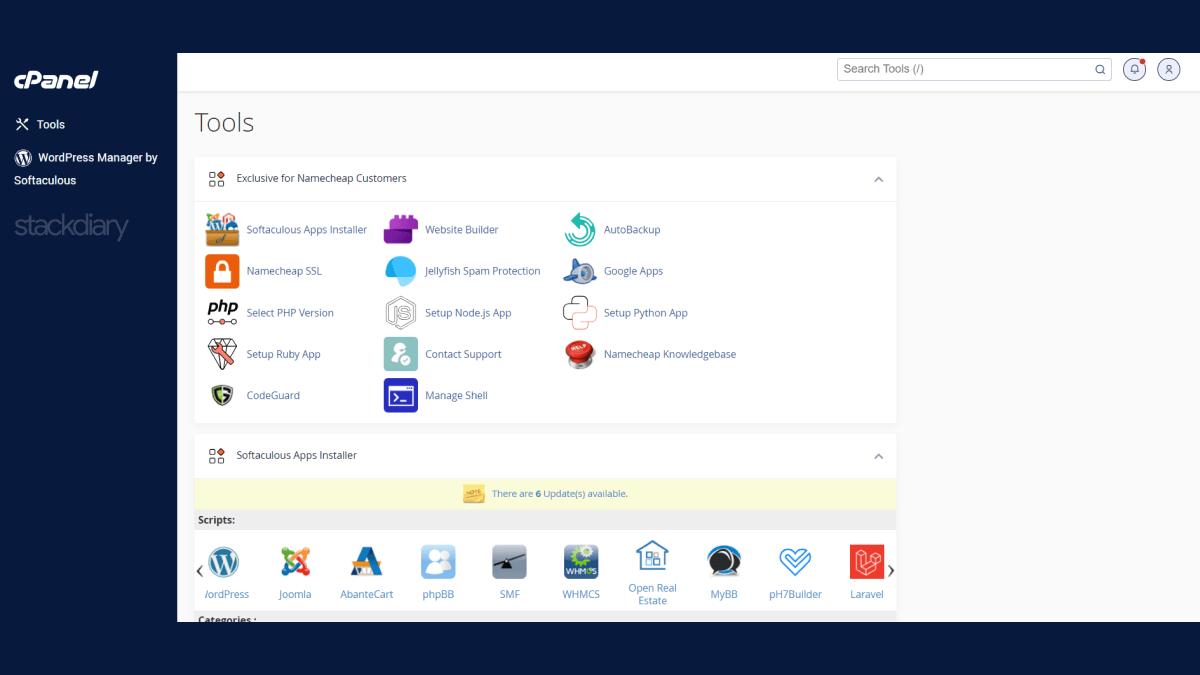Open Tools in the sidebar

point(40,124)
